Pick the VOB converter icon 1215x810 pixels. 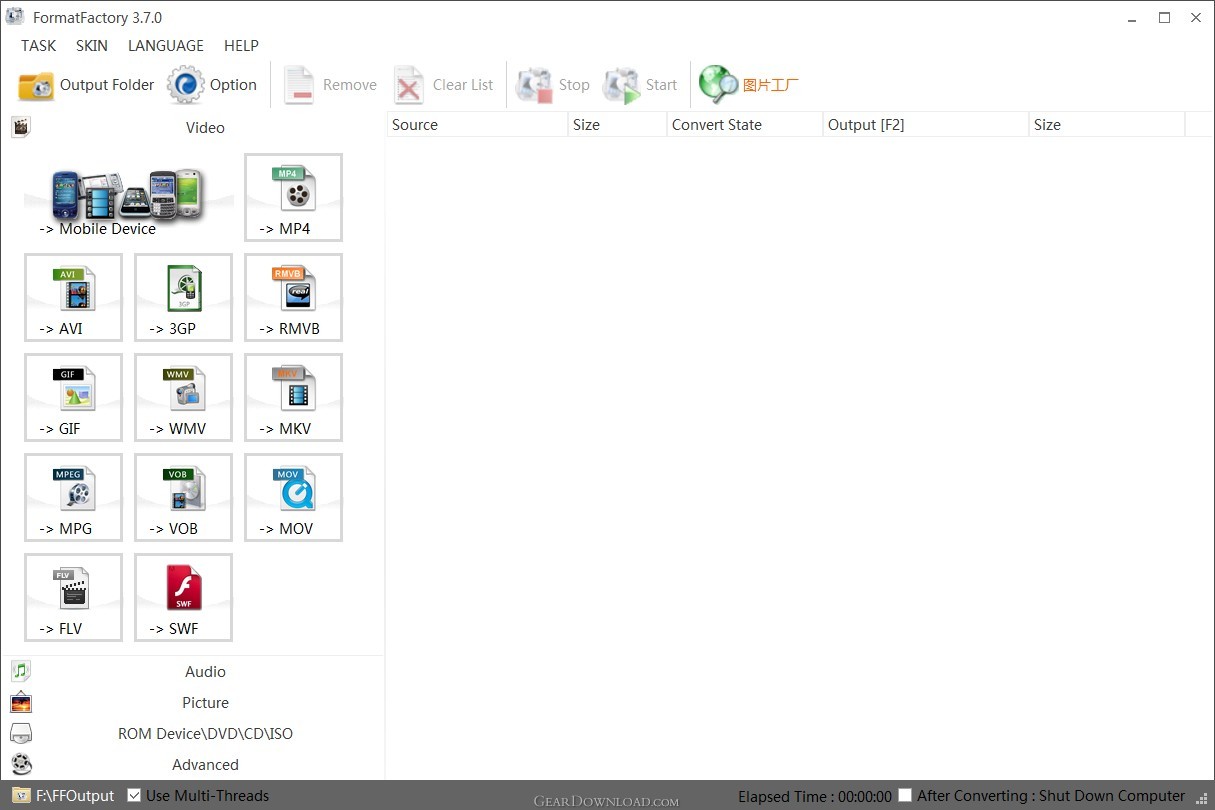[x=183, y=497]
